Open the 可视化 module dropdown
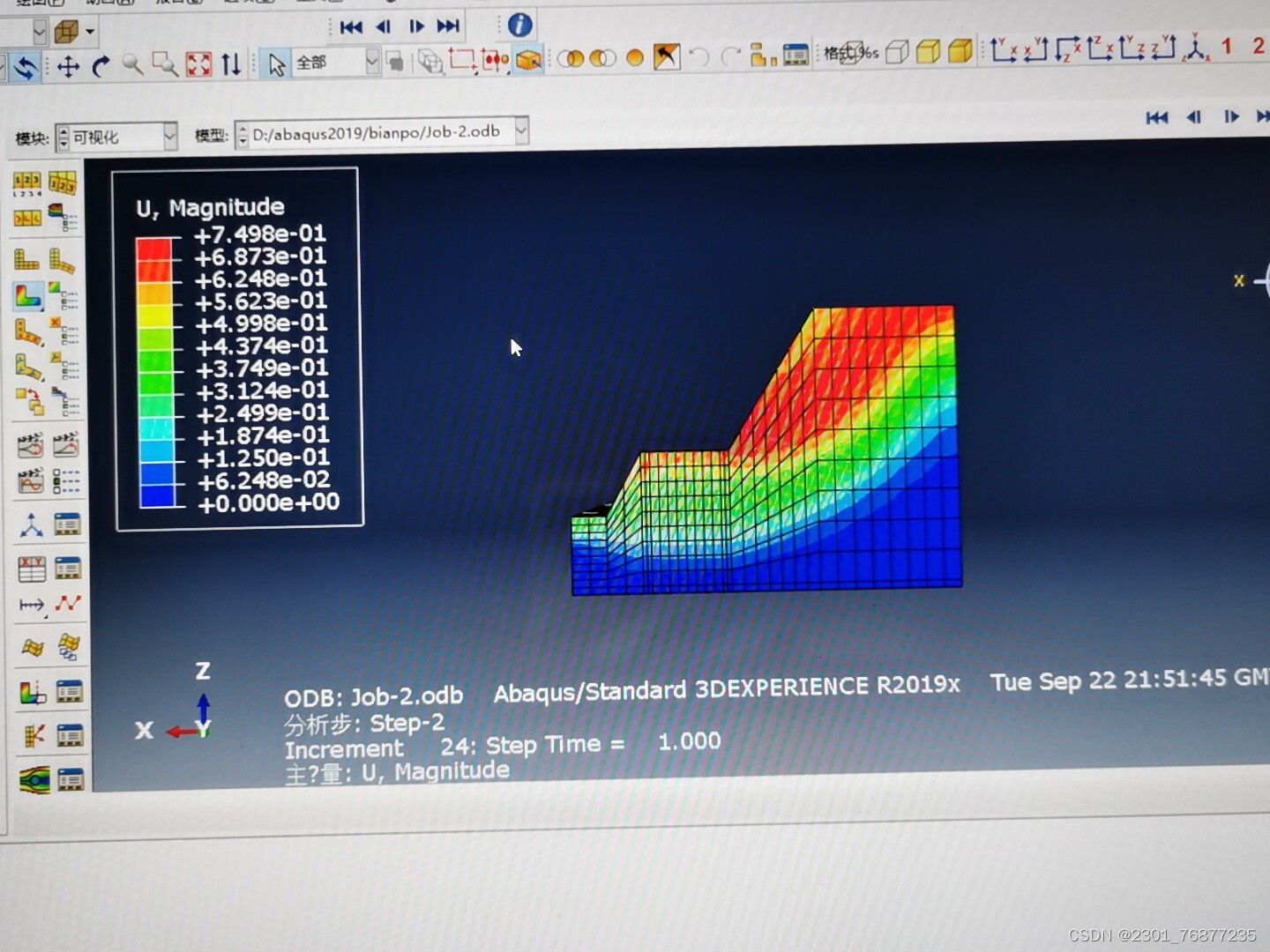Viewport: 1270px width, 952px height. coord(169,136)
